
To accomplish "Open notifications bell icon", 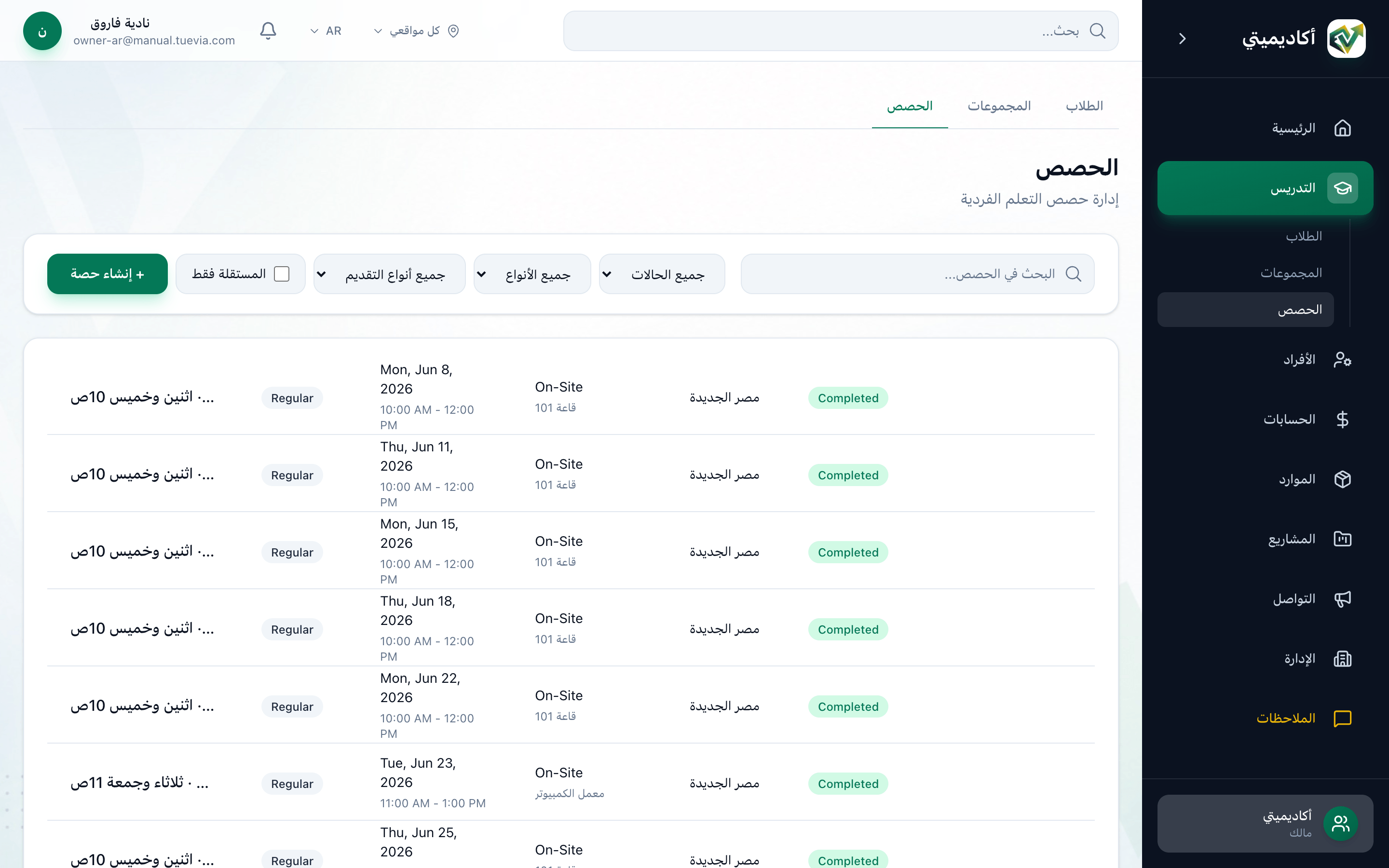I will coord(268,30).
